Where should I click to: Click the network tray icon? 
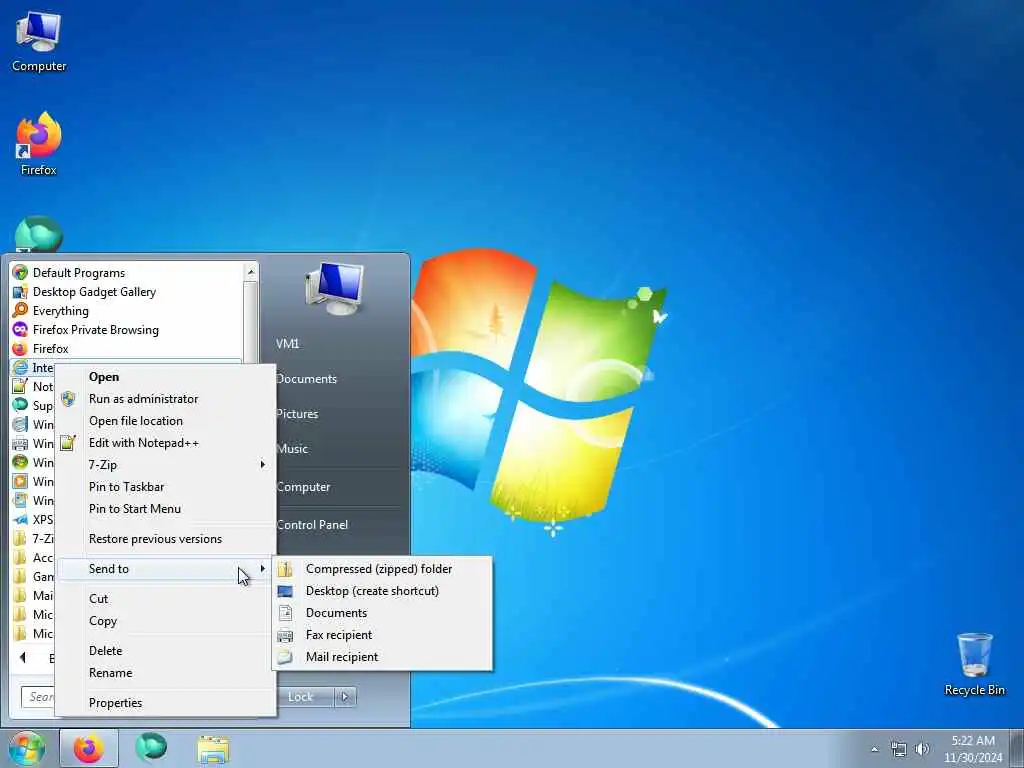click(x=899, y=749)
